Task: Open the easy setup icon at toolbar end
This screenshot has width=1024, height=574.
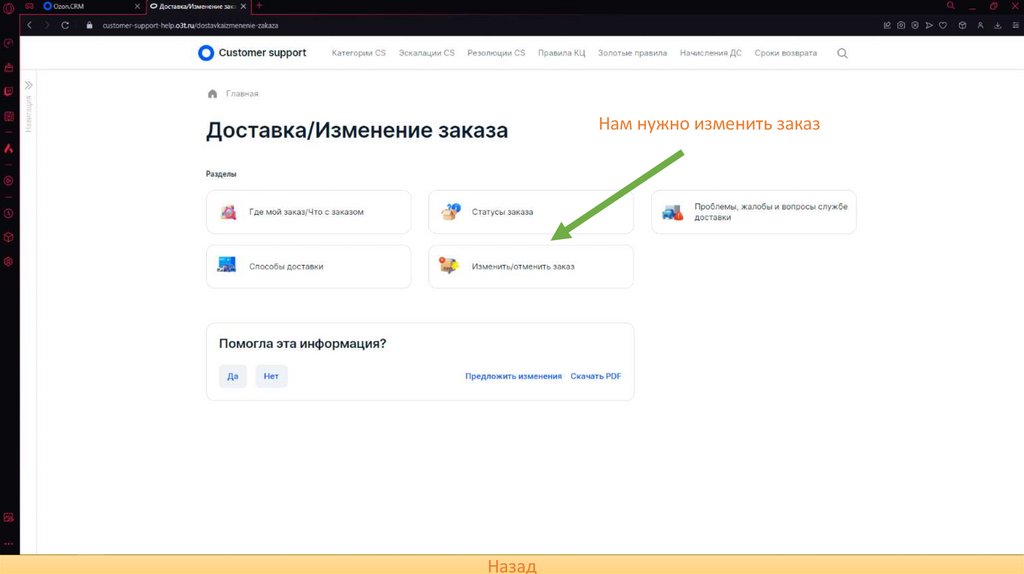Action: tap(1016, 25)
